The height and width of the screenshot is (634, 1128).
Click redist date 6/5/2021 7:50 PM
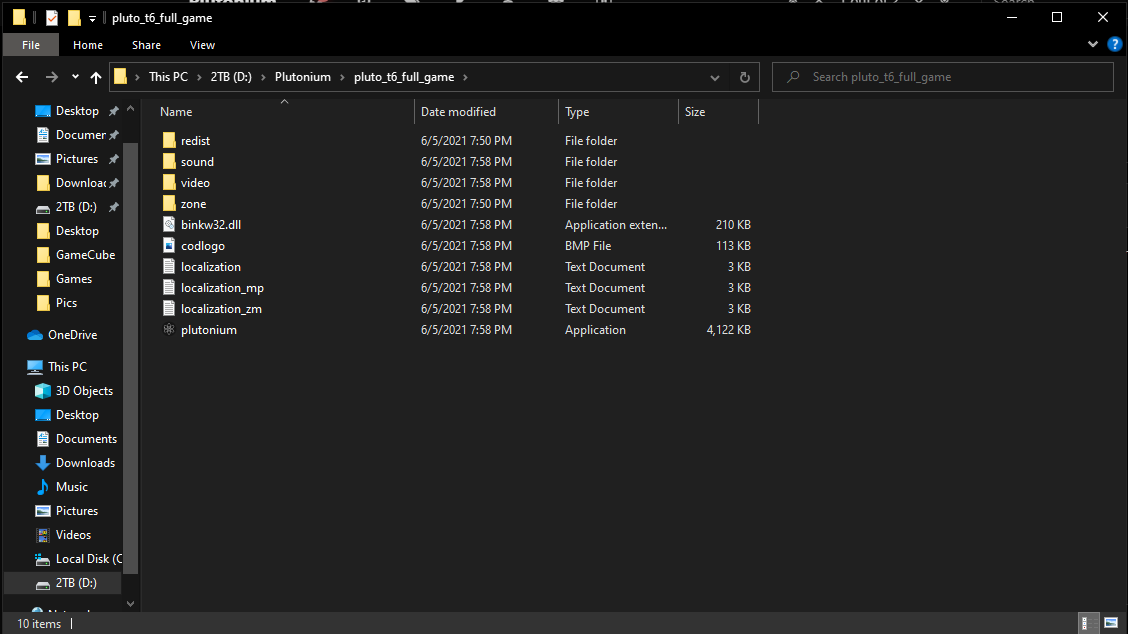click(x=466, y=140)
